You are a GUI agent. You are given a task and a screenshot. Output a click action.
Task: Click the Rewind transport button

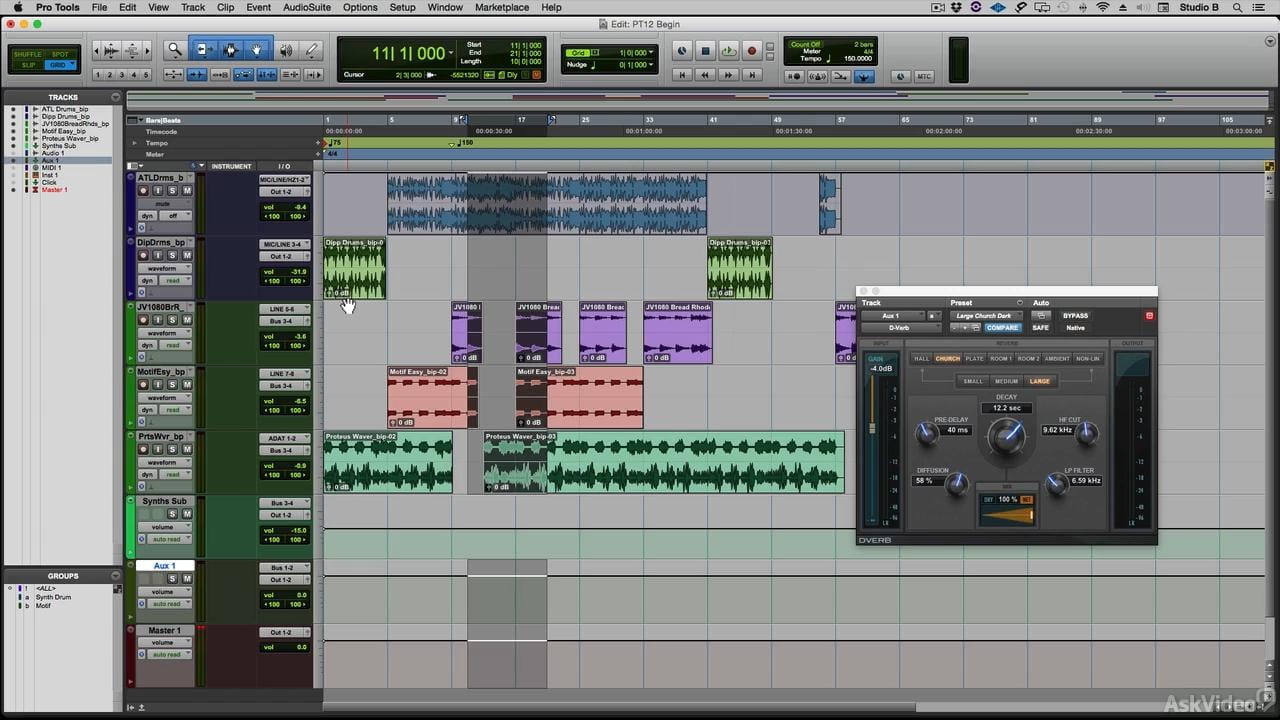706,75
